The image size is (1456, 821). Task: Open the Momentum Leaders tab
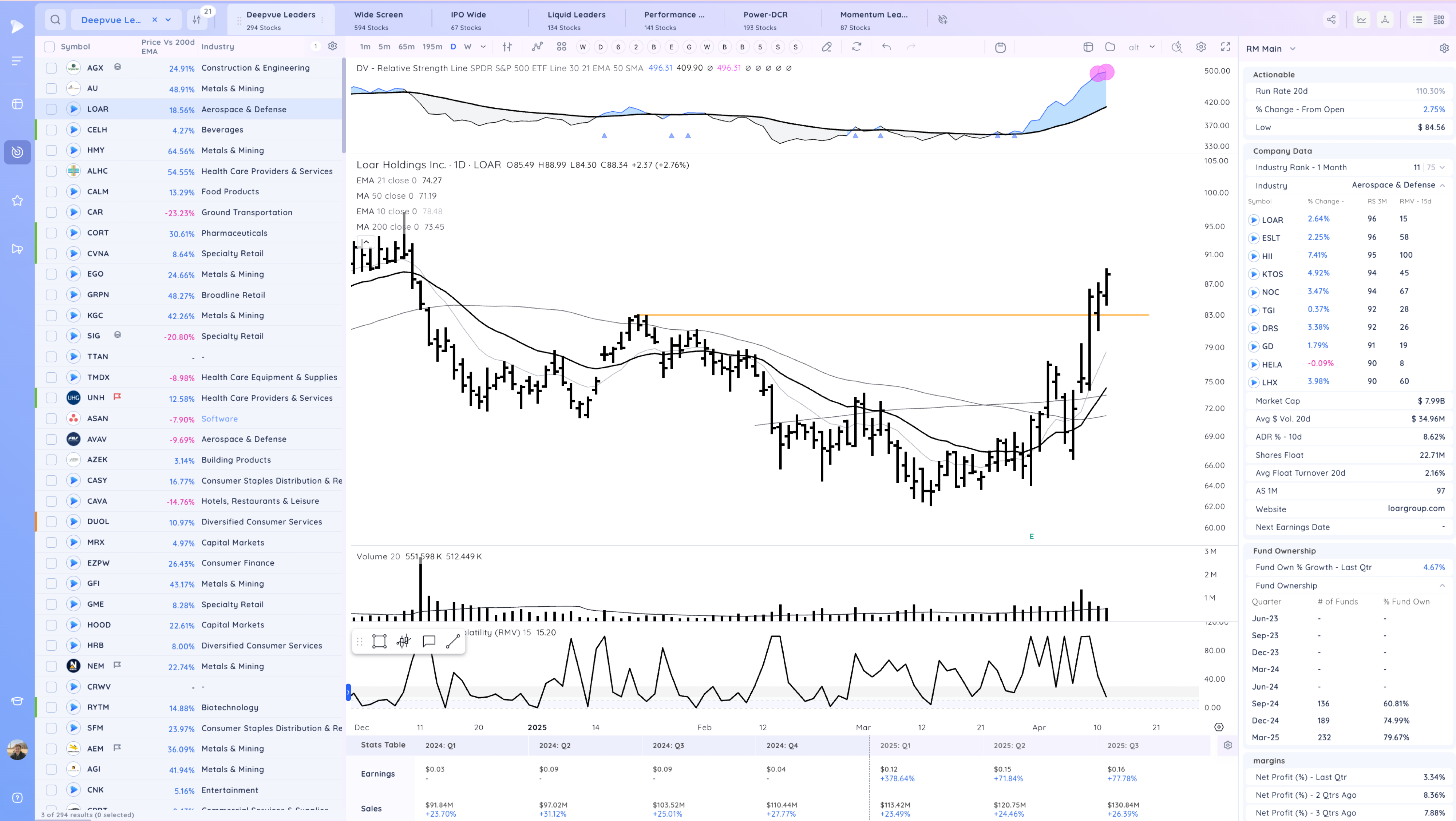tap(873, 20)
